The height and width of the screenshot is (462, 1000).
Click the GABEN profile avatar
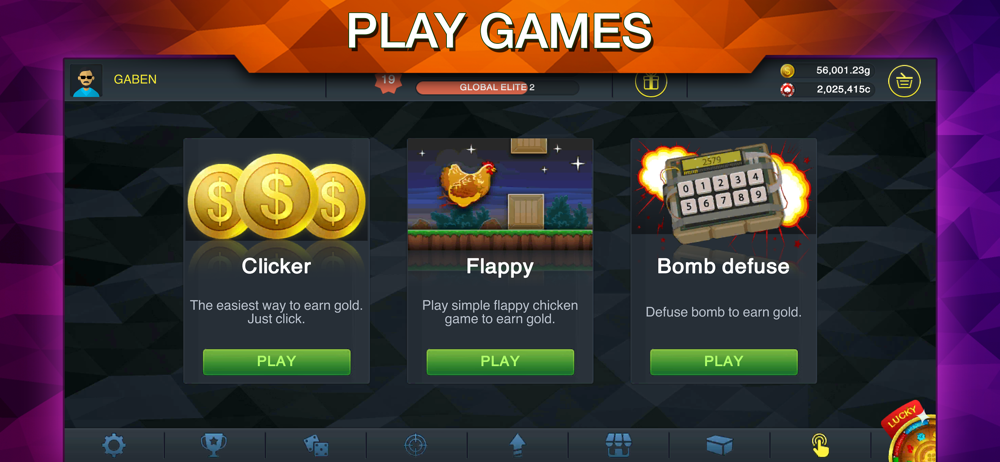click(x=86, y=80)
